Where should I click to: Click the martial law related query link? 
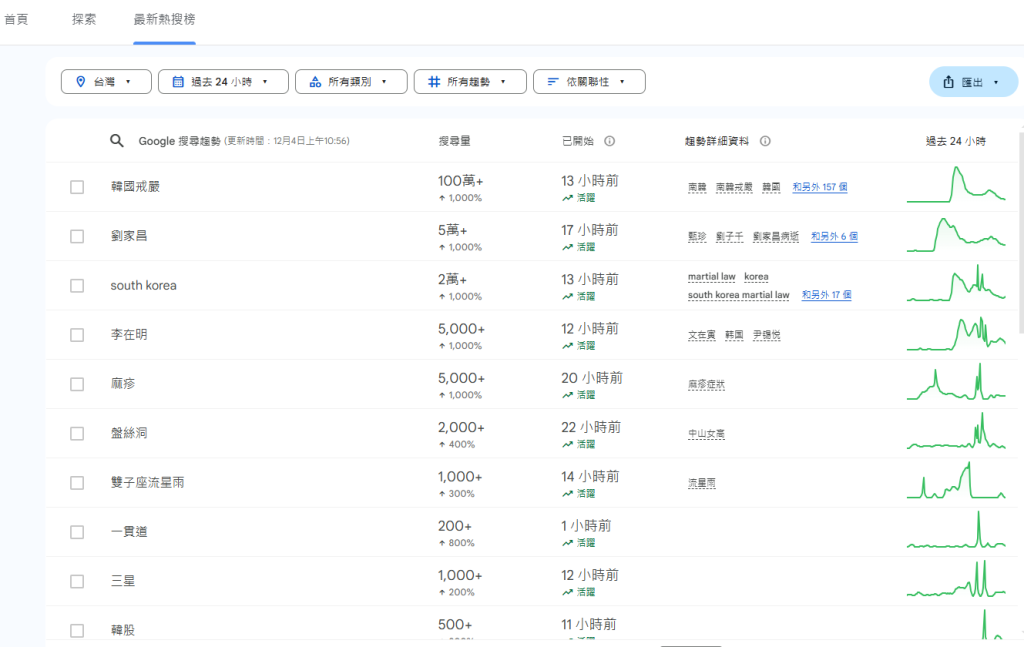point(710,276)
